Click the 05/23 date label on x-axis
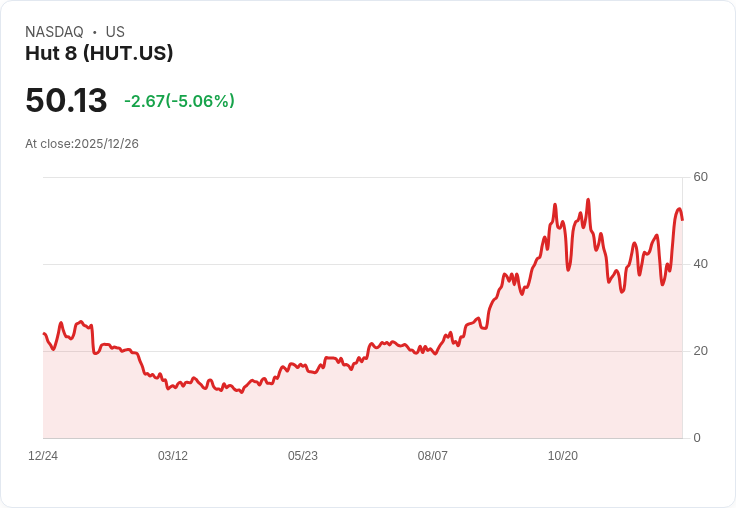The height and width of the screenshot is (508, 736). point(303,456)
